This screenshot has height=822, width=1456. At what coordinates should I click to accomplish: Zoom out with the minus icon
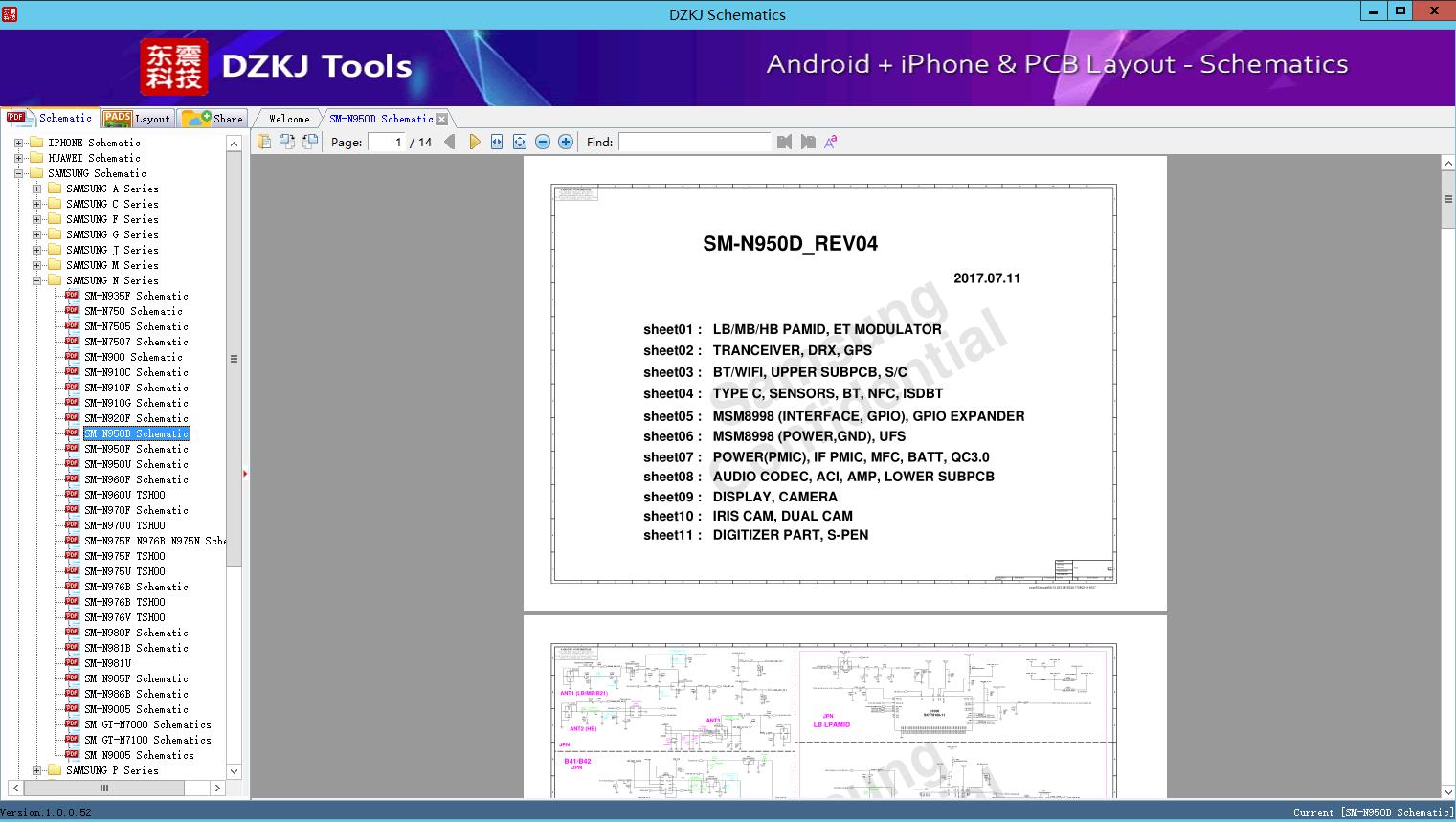543,142
